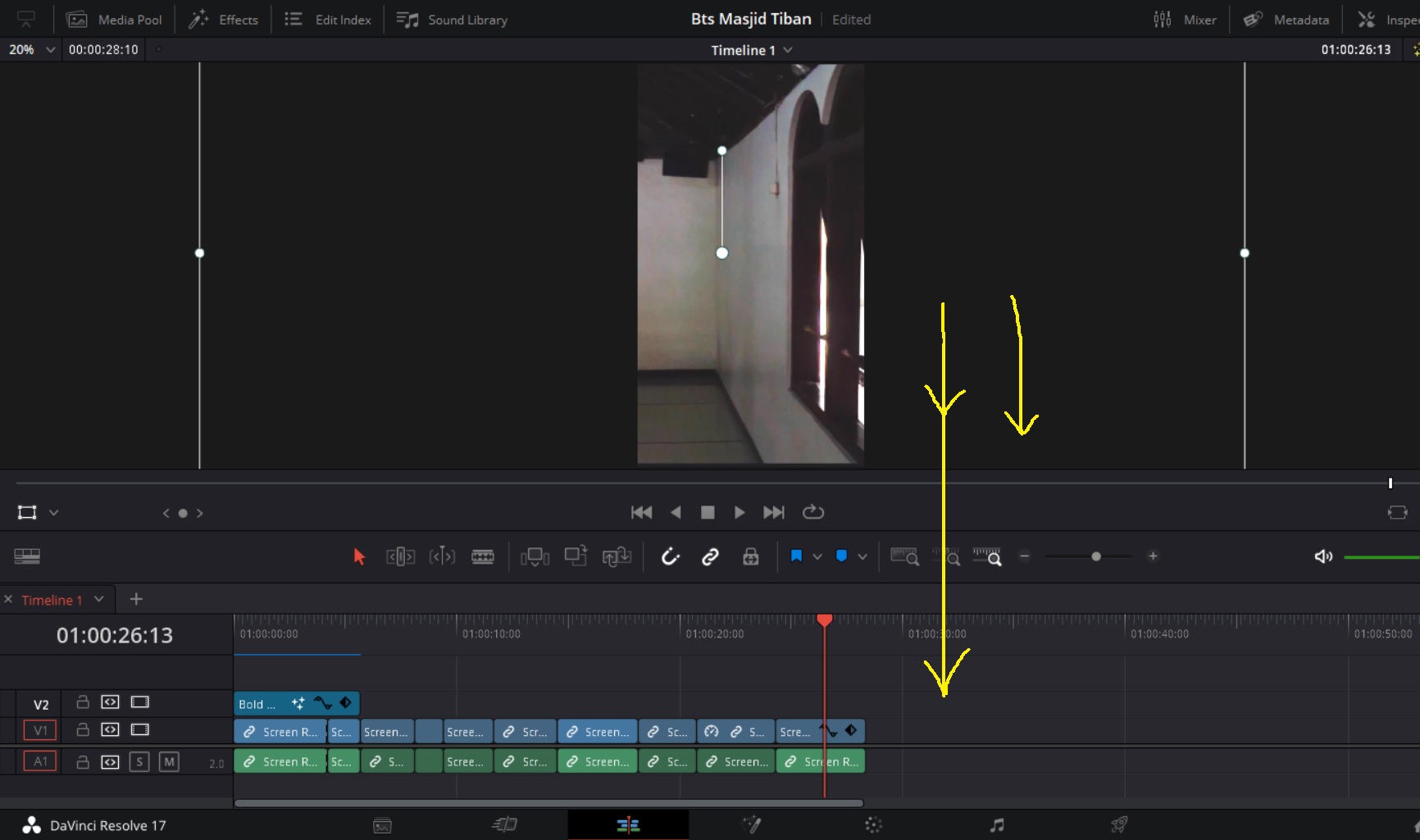Open the Edit Index panel

pos(328,20)
